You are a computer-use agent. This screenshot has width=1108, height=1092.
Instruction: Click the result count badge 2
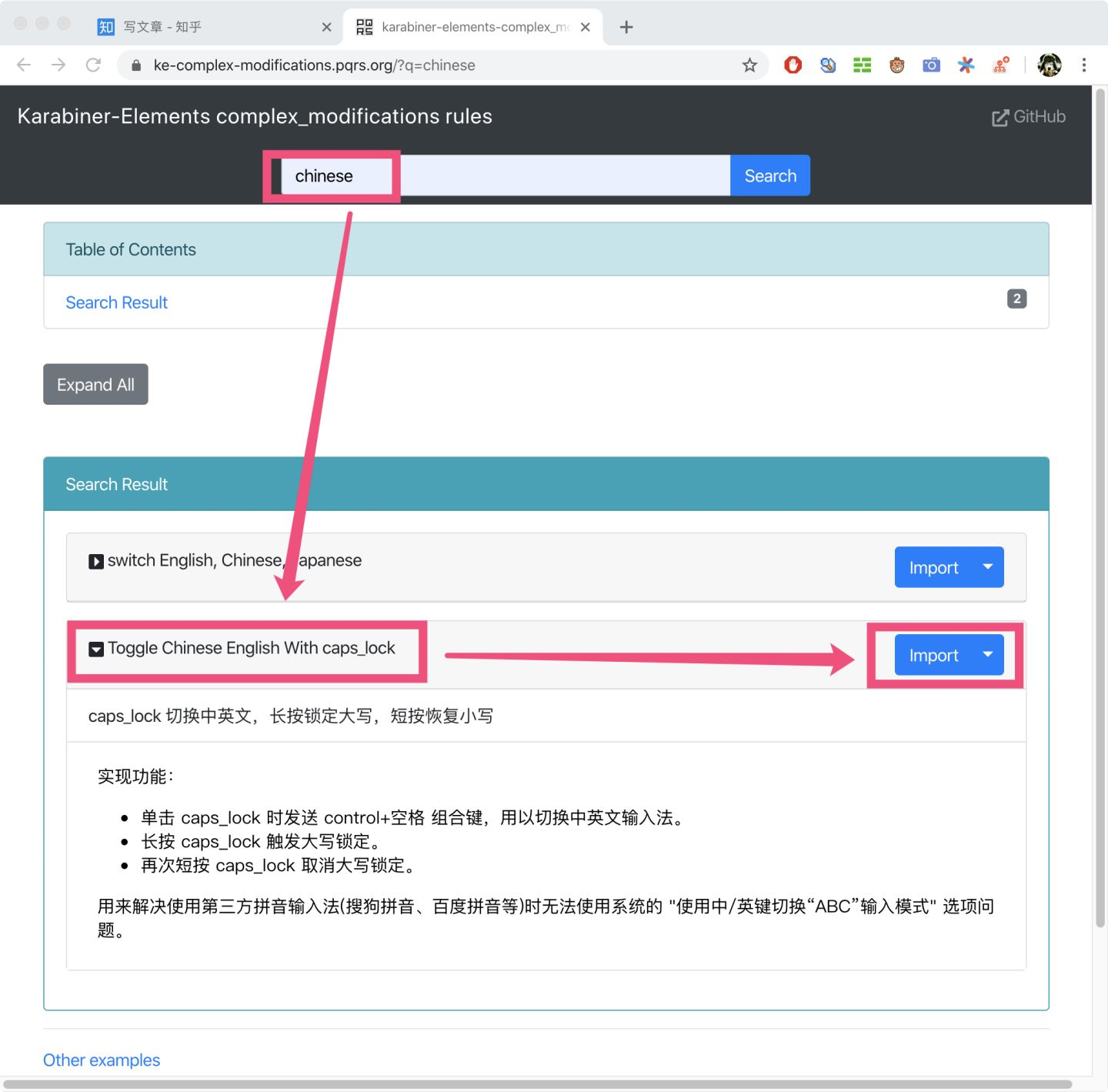(1016, 299)
